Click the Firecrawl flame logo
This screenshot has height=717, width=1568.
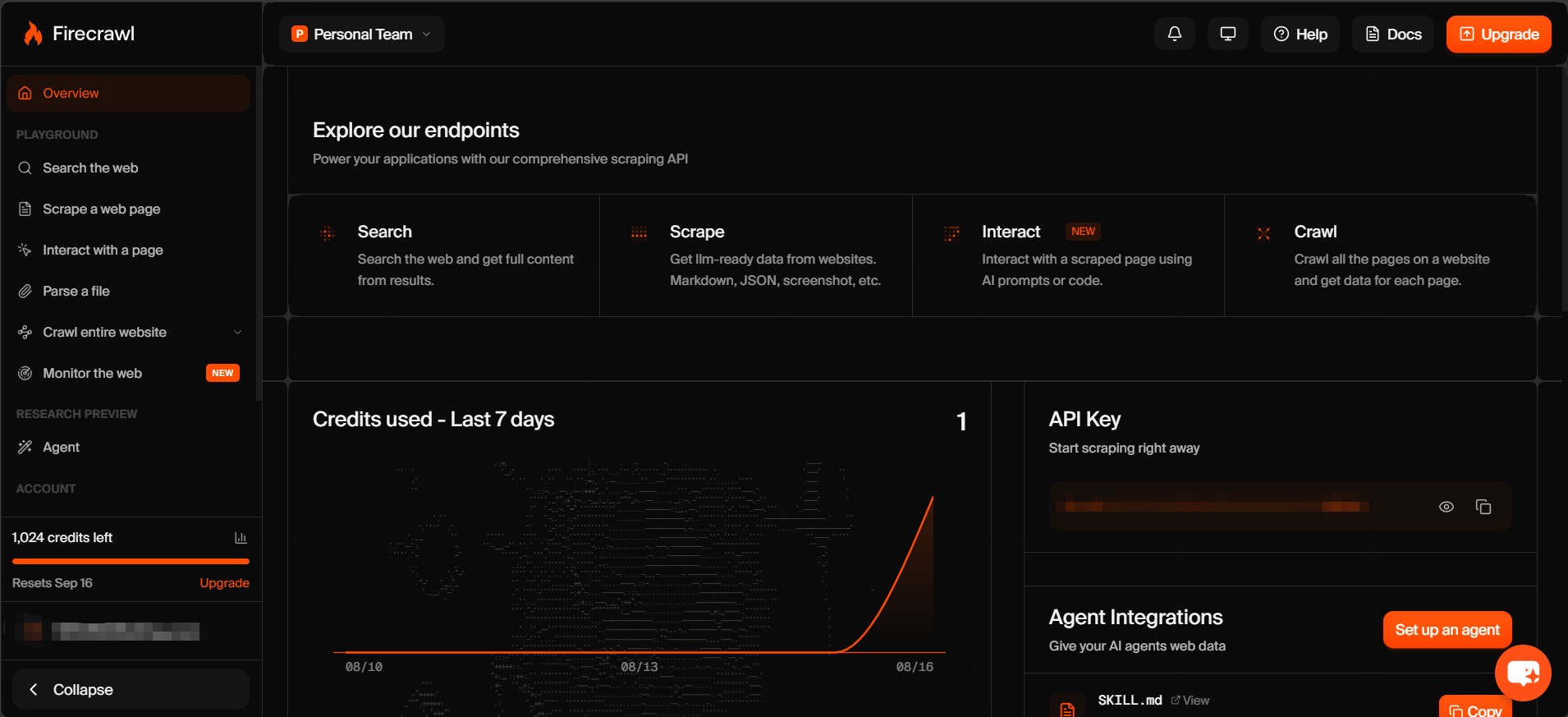(33, 34)
